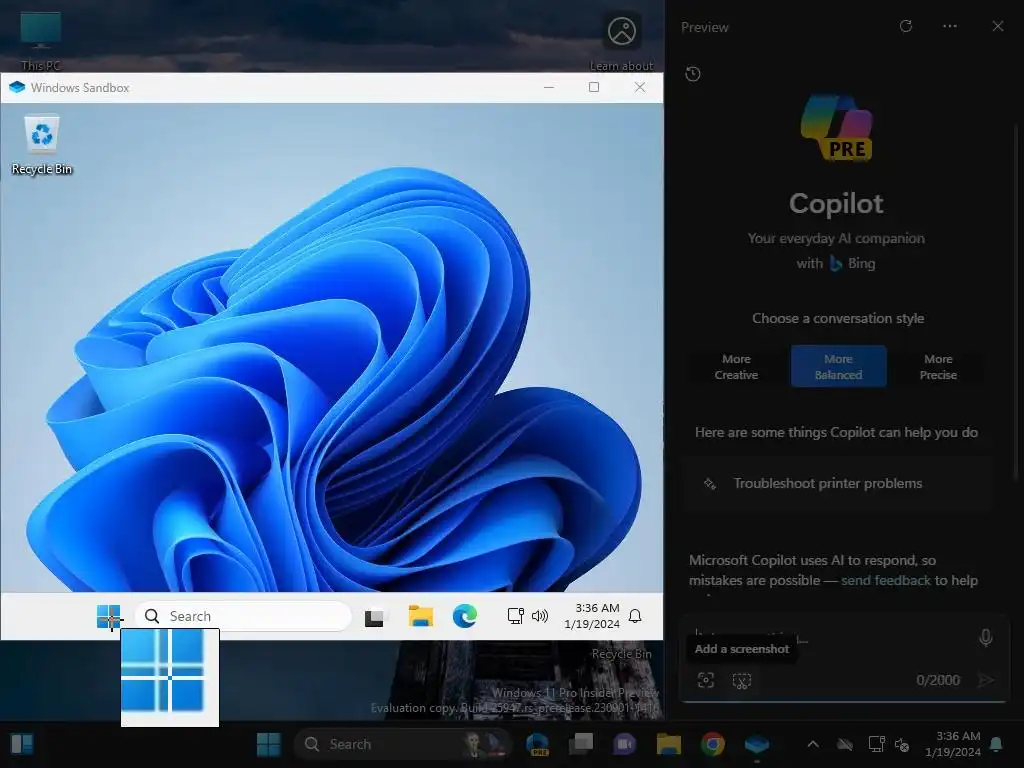Viewport: 1024px width, 768px height.
Task: Open the send feedback link
Action: tap(886, 580)
